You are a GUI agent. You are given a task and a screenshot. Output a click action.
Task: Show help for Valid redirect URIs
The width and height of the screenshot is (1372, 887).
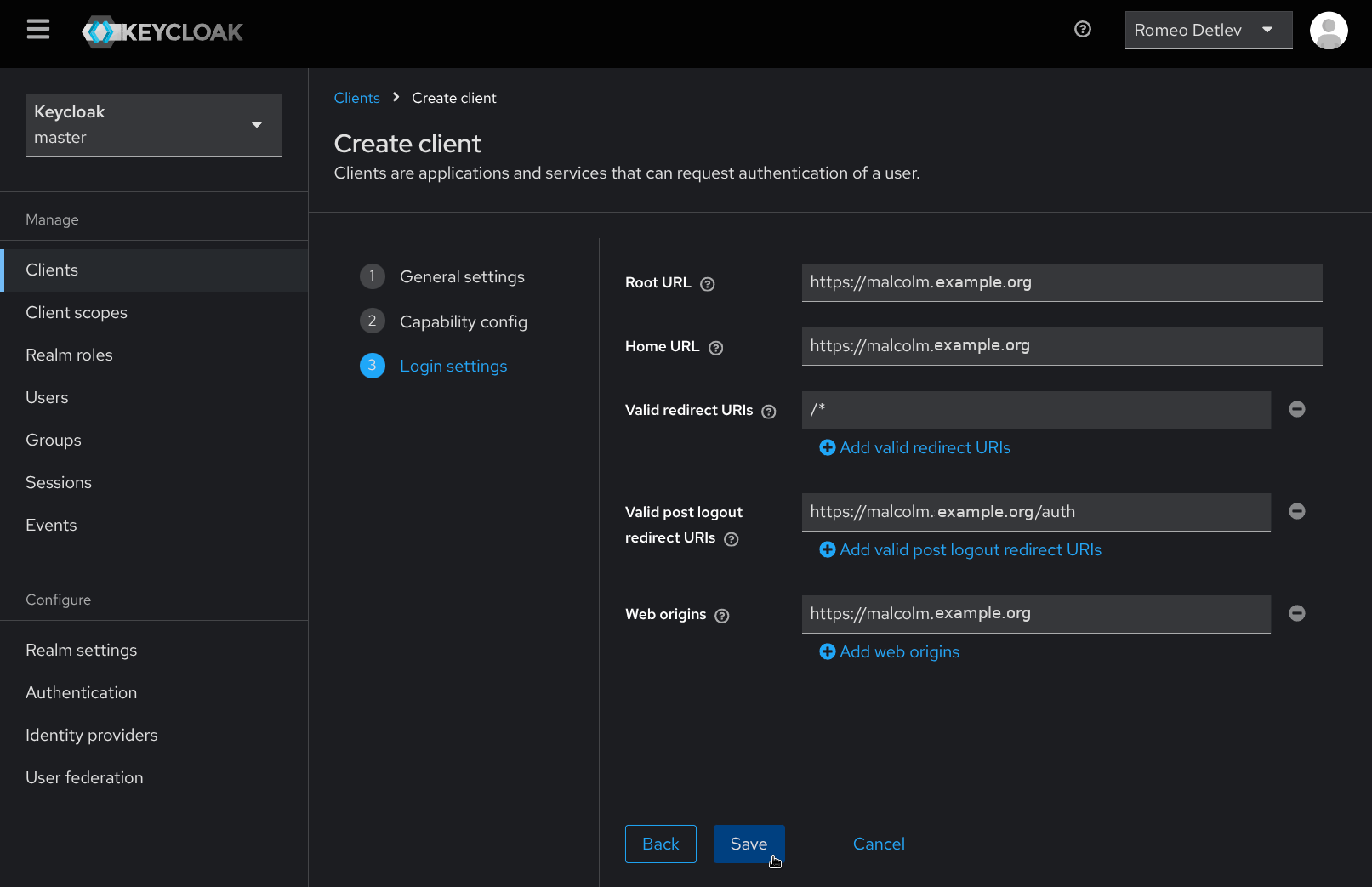[769, 412]
